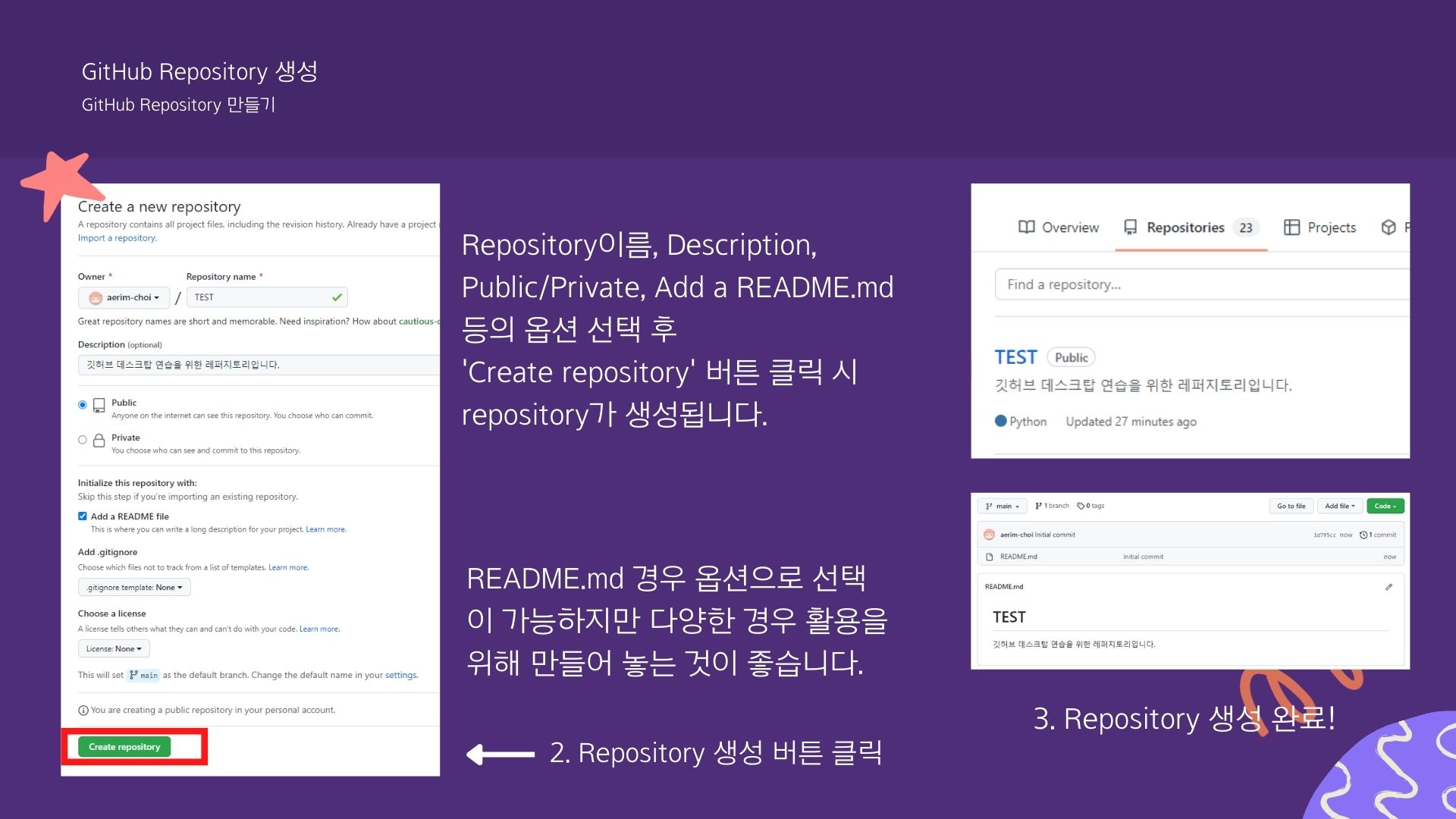Open the .gitignore Learn more link

289,567
